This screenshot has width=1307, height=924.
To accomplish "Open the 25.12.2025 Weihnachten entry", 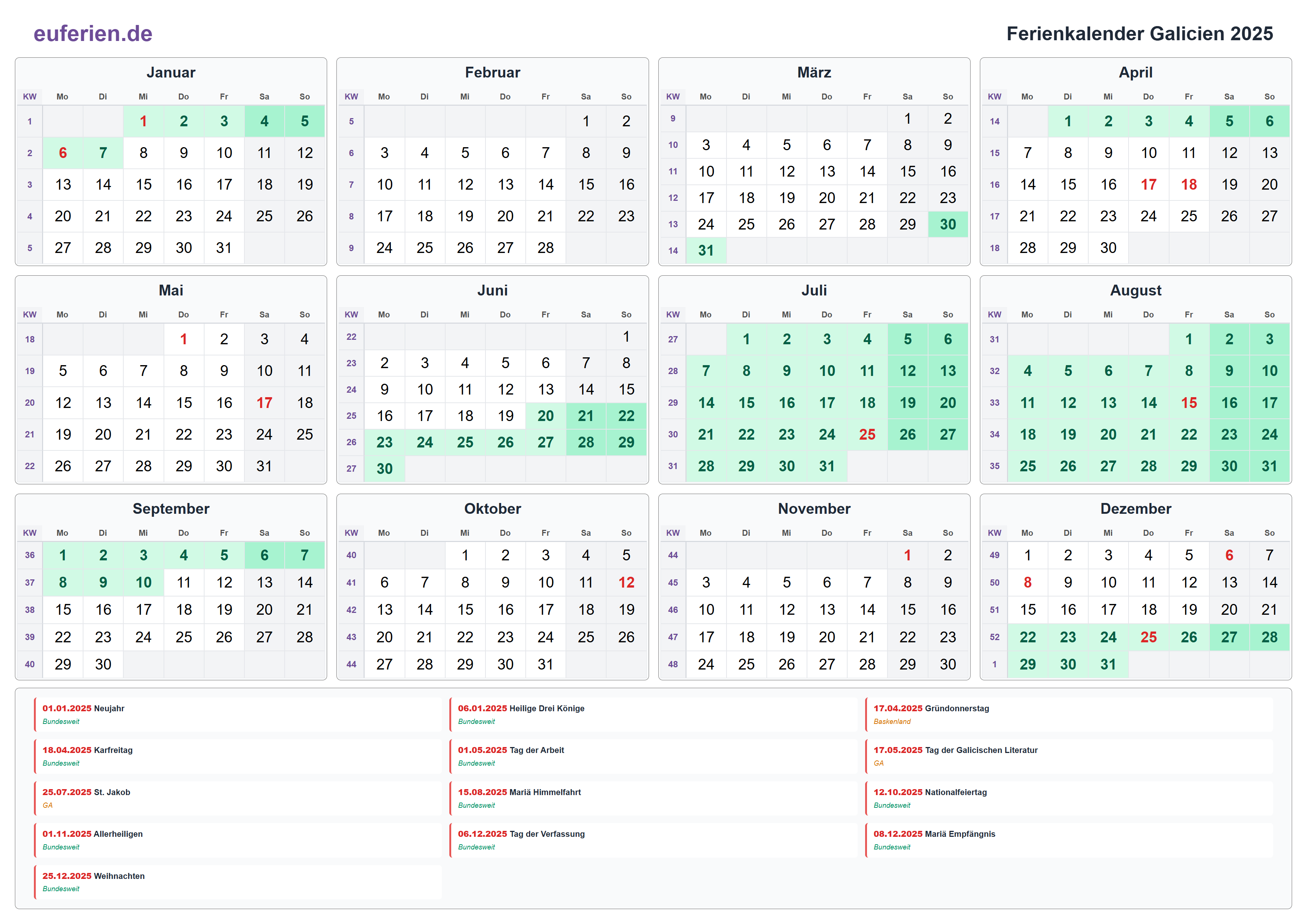I will click(x=238, y=882).
